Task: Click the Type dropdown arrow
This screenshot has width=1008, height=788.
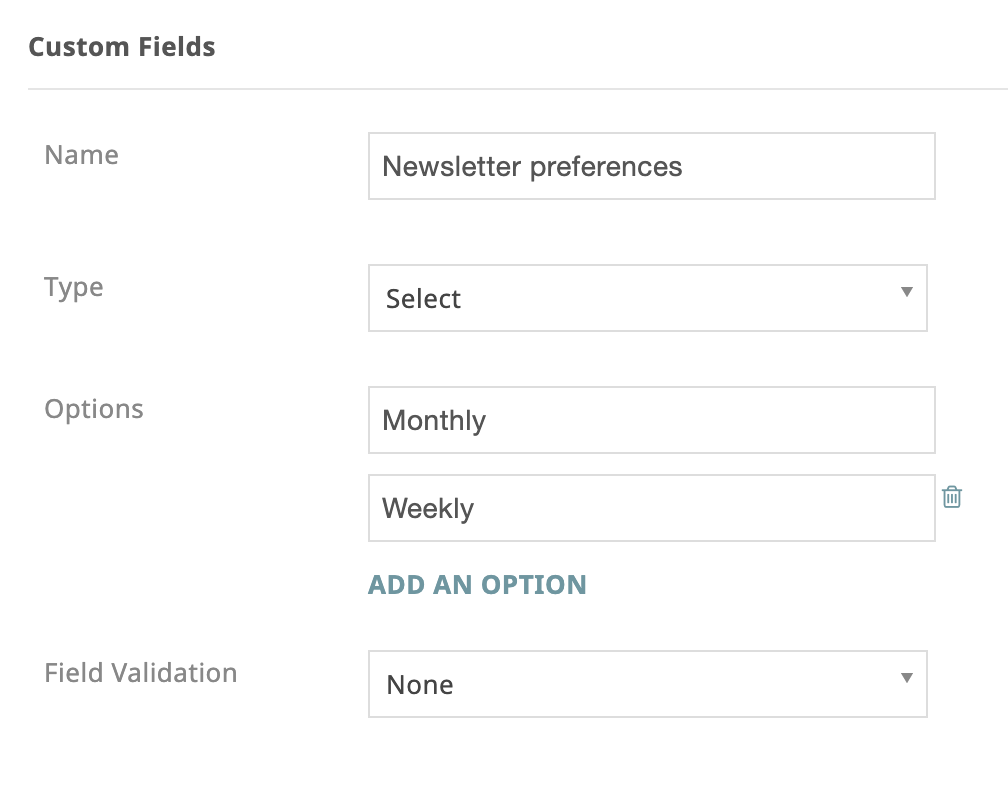Action: tap(906, 292)
